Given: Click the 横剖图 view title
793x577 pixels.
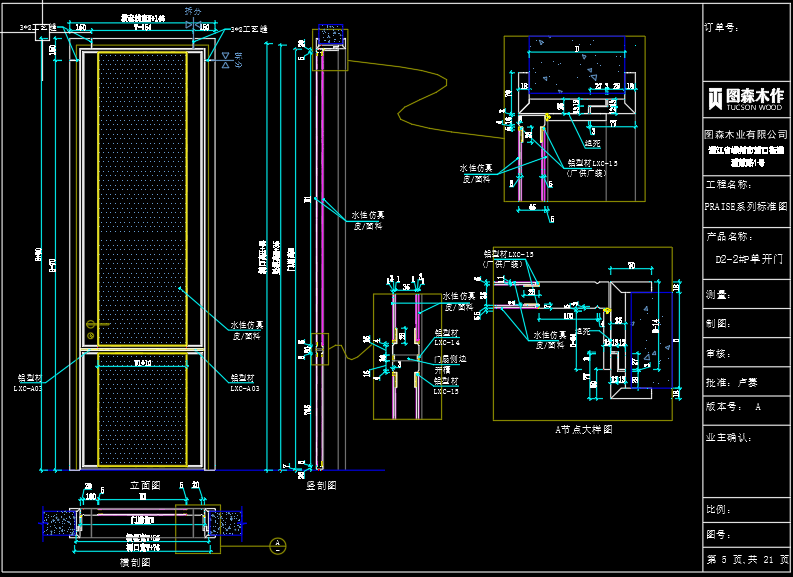Looking at the screenshot, I should point(134,562).
